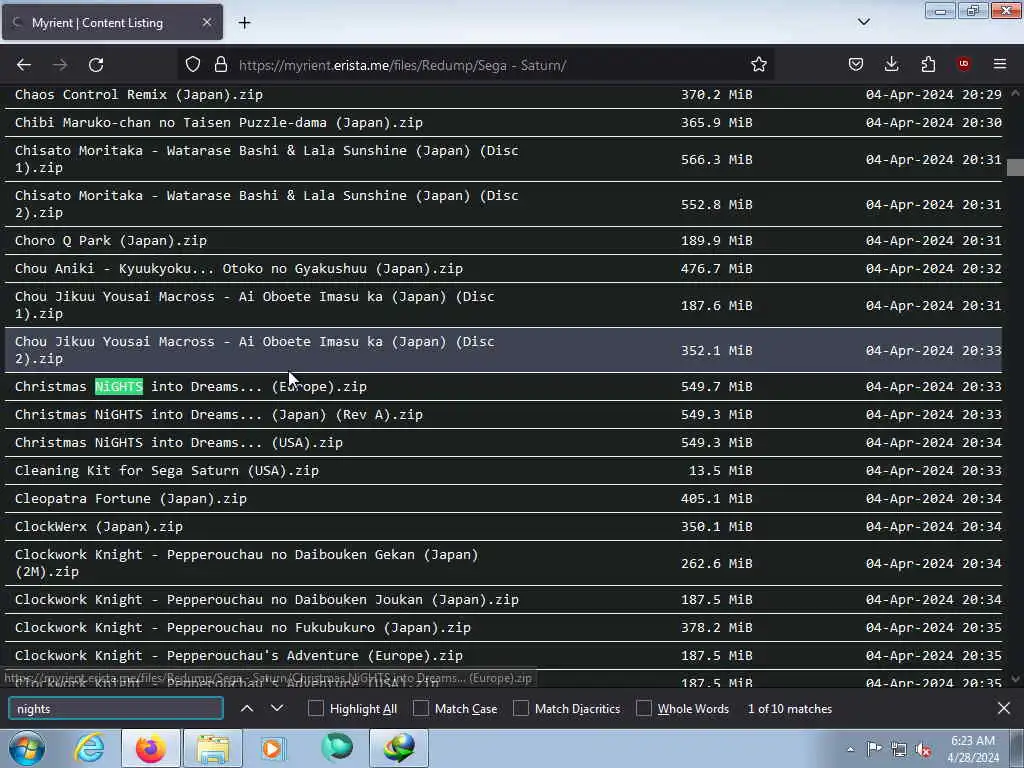
Task: Open Clockwork Knight Daibouken Gekan (2M) link
Action: (247, 563)
